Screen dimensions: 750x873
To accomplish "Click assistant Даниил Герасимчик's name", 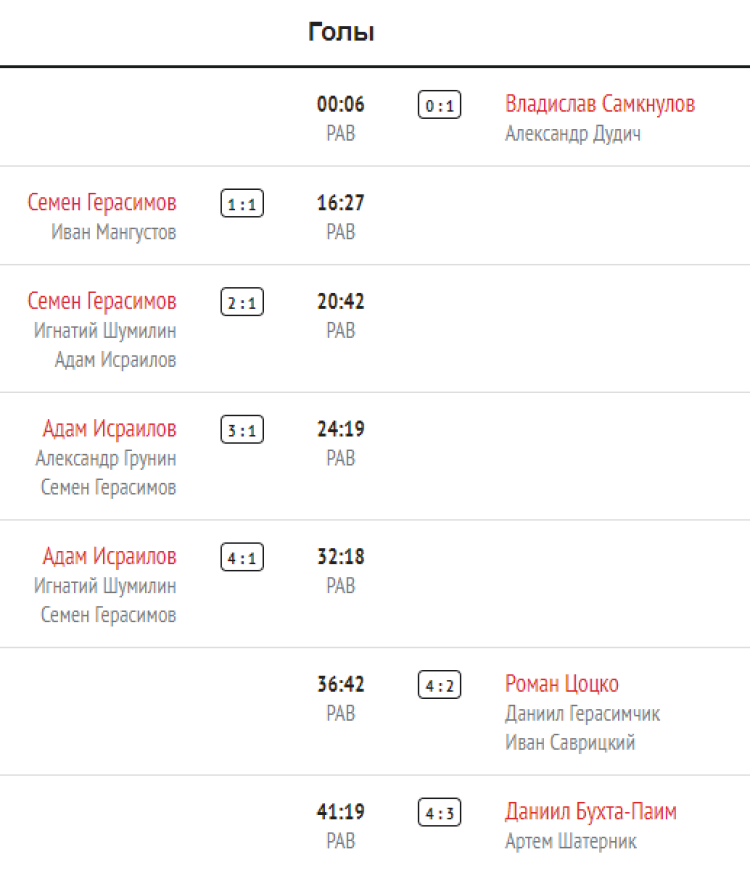I will pyautogui.click(x=583, y=713).
